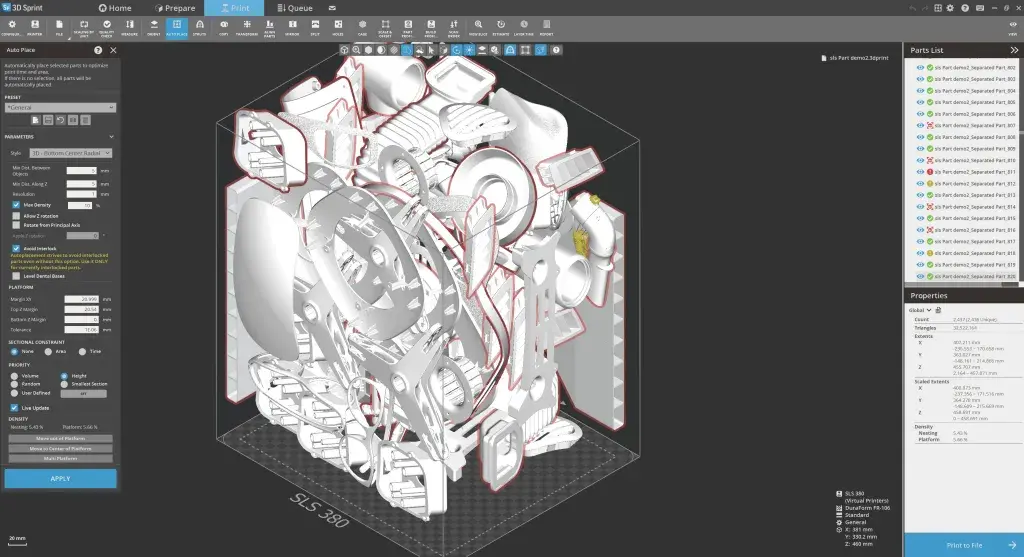Run the Quality Check tool
The image size is (1024, 557).
(x=106, y=27)
